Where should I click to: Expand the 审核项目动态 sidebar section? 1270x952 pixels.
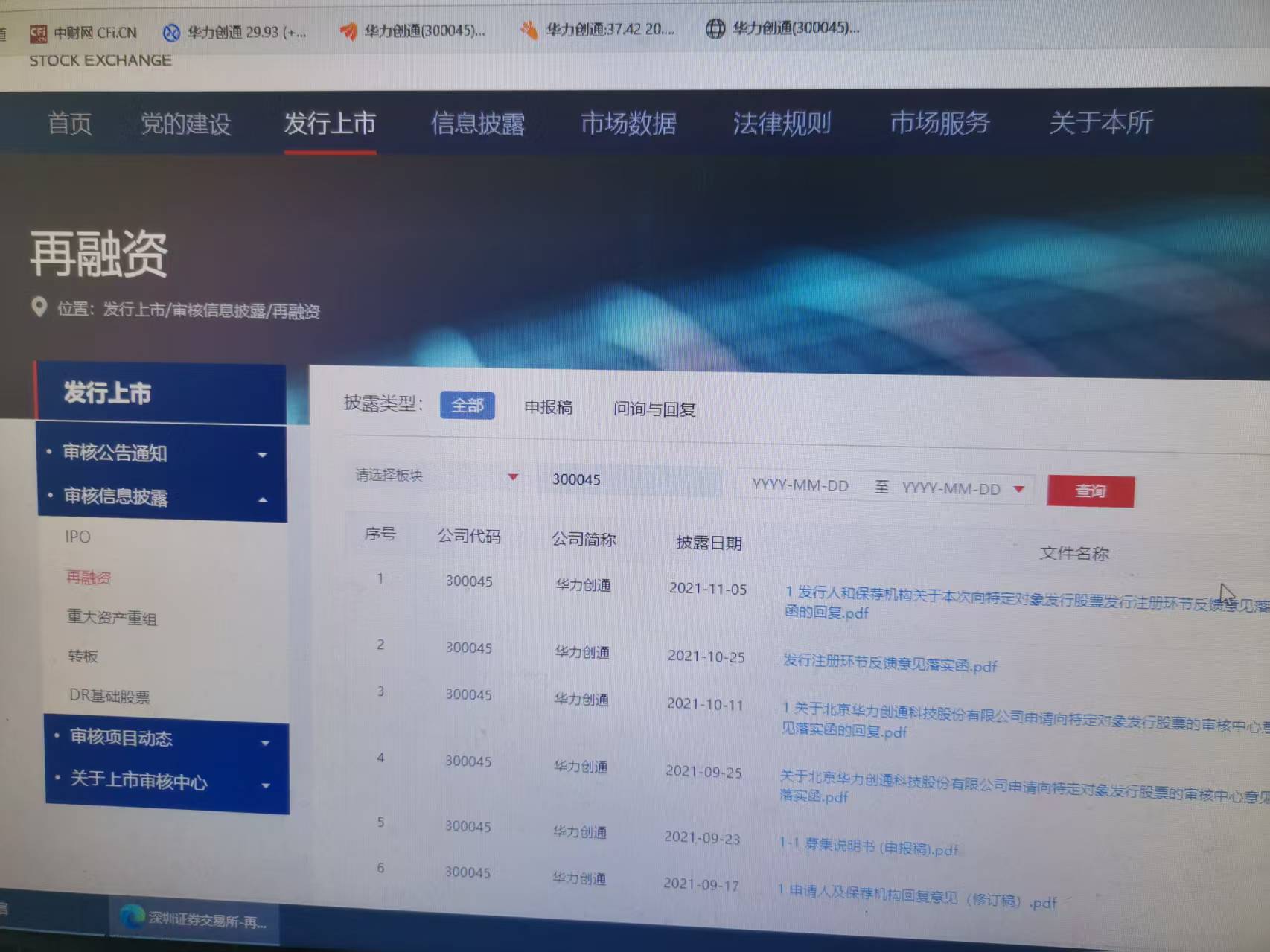coord(166,738)
